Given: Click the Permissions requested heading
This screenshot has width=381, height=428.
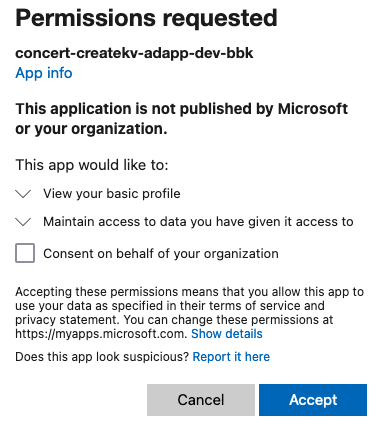Looking at the screenshot, I should [146, 18].
